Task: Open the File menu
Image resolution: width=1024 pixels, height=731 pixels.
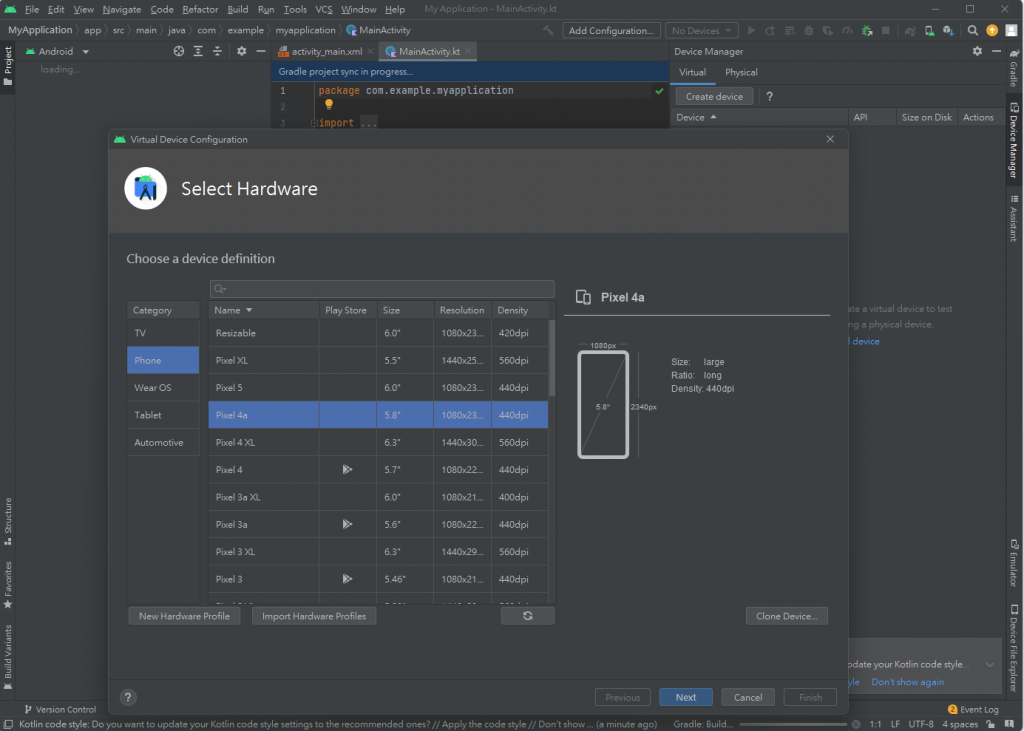Action: pos(31,9)
